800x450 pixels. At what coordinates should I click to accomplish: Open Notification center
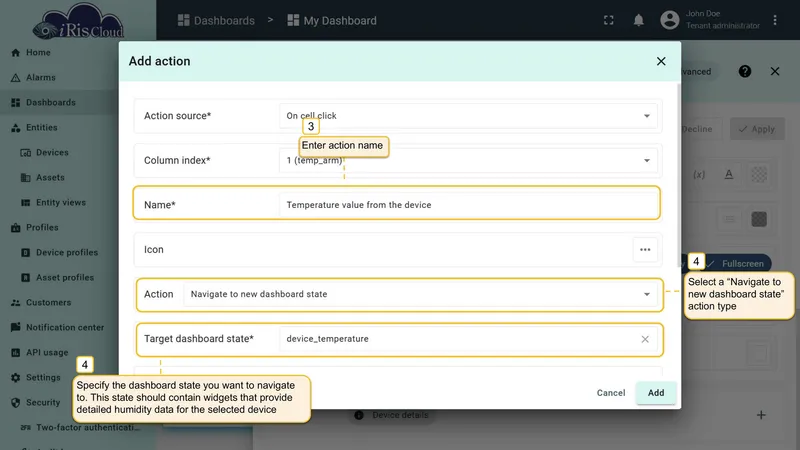pyautogui.click(x=65, y=328)
